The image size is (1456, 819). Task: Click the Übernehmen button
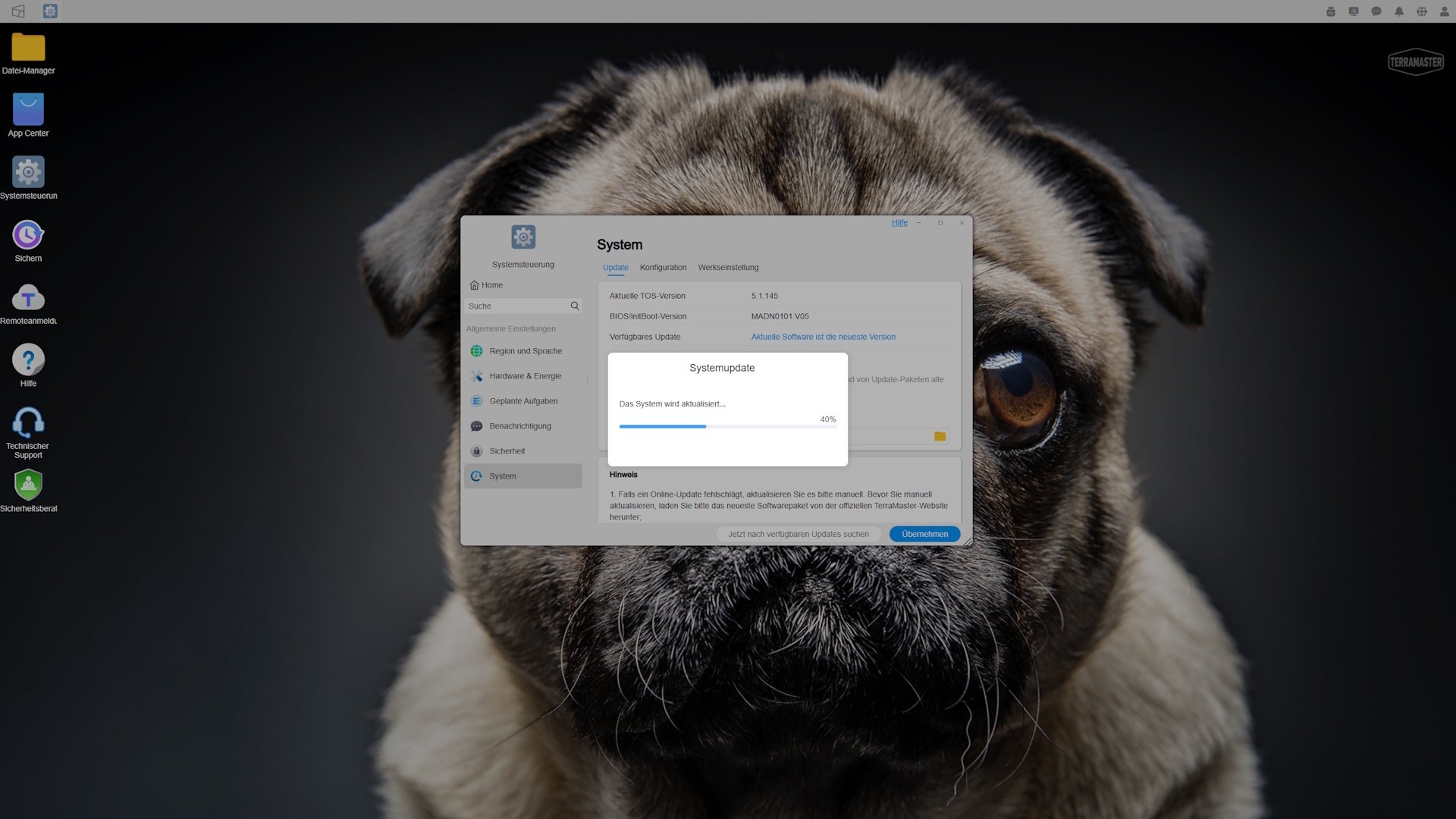(x=924, y=535)
